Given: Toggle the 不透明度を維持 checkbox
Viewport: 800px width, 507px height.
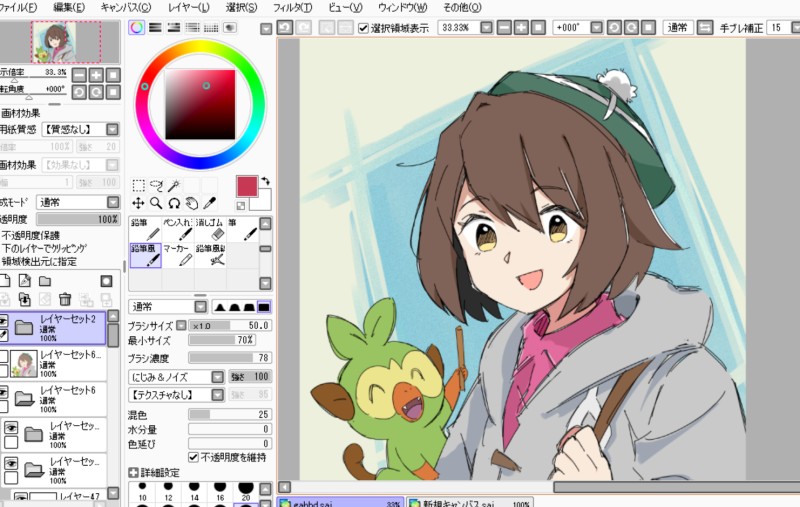Looking at the screenshot, I should 193,457.
